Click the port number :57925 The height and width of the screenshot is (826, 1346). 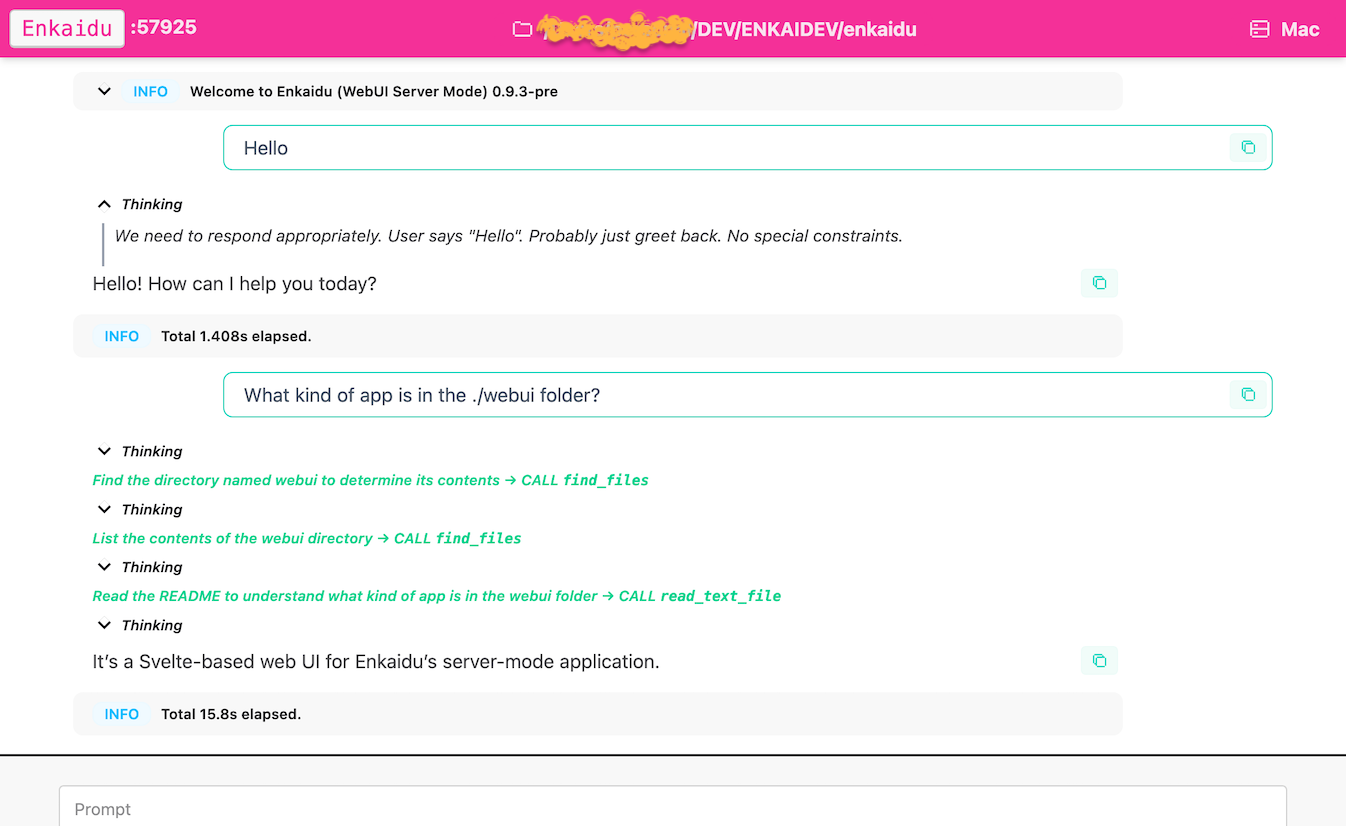click(164, 28)
